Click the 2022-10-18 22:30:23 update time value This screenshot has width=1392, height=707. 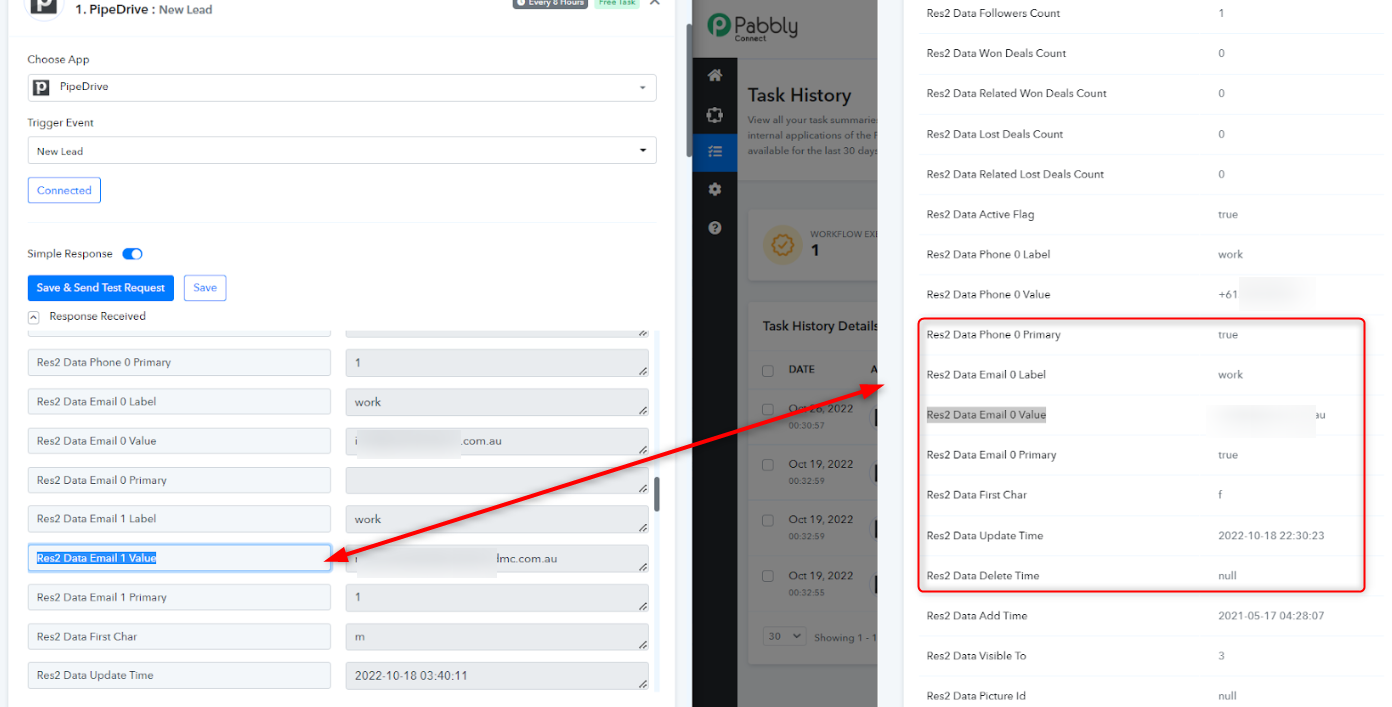[x=1271, y=536]
